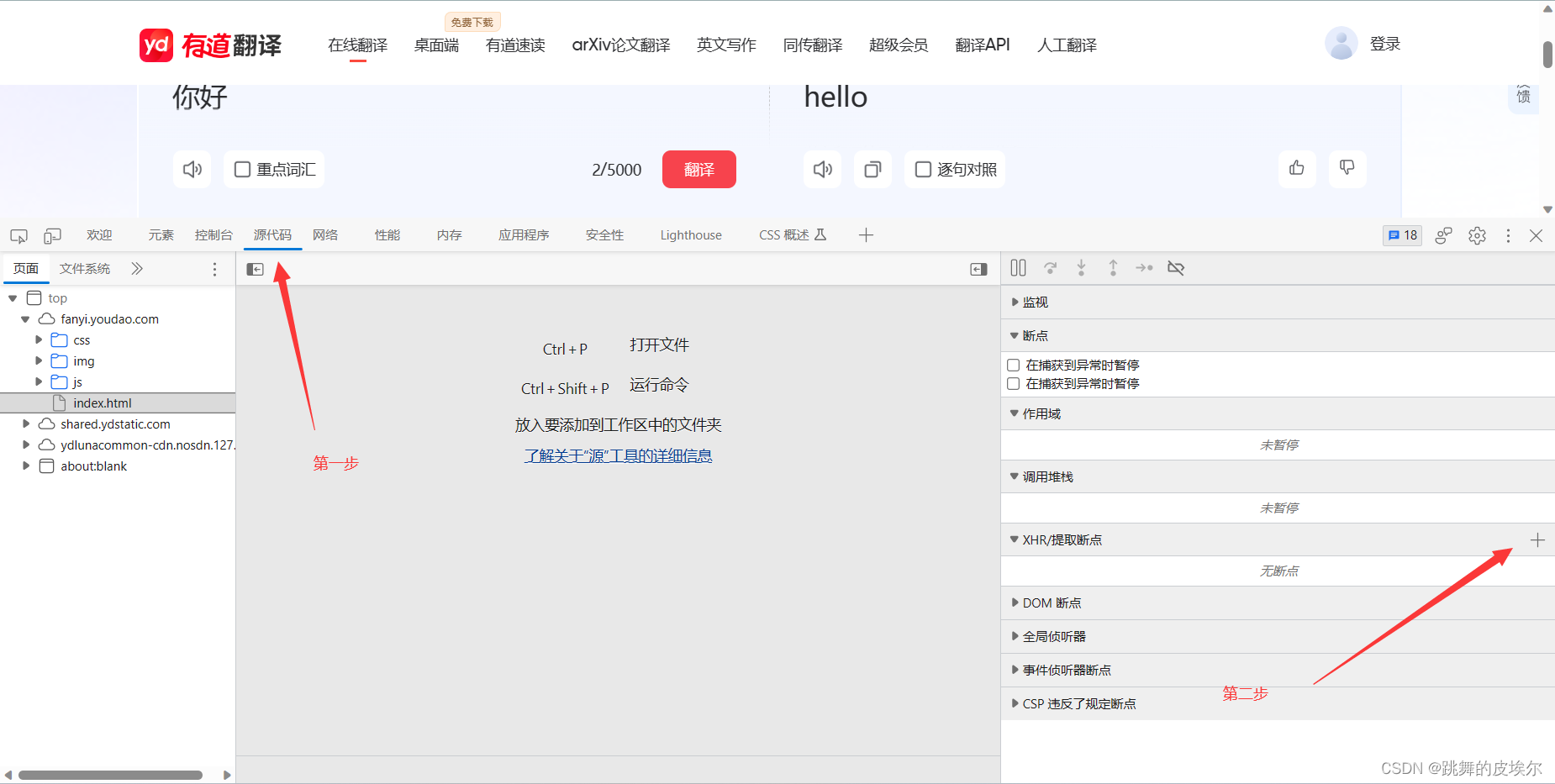
Task: Click the 登录 login link
Action: coord(1385,44)
